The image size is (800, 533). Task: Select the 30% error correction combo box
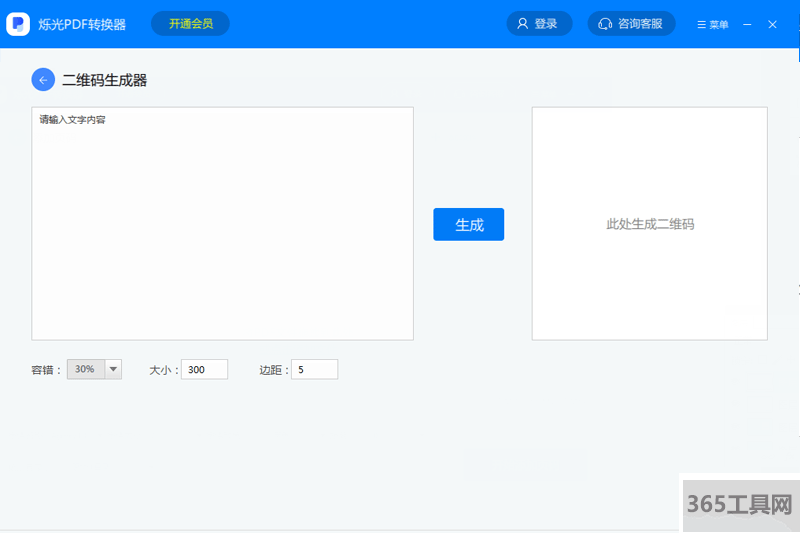(85, 369)
